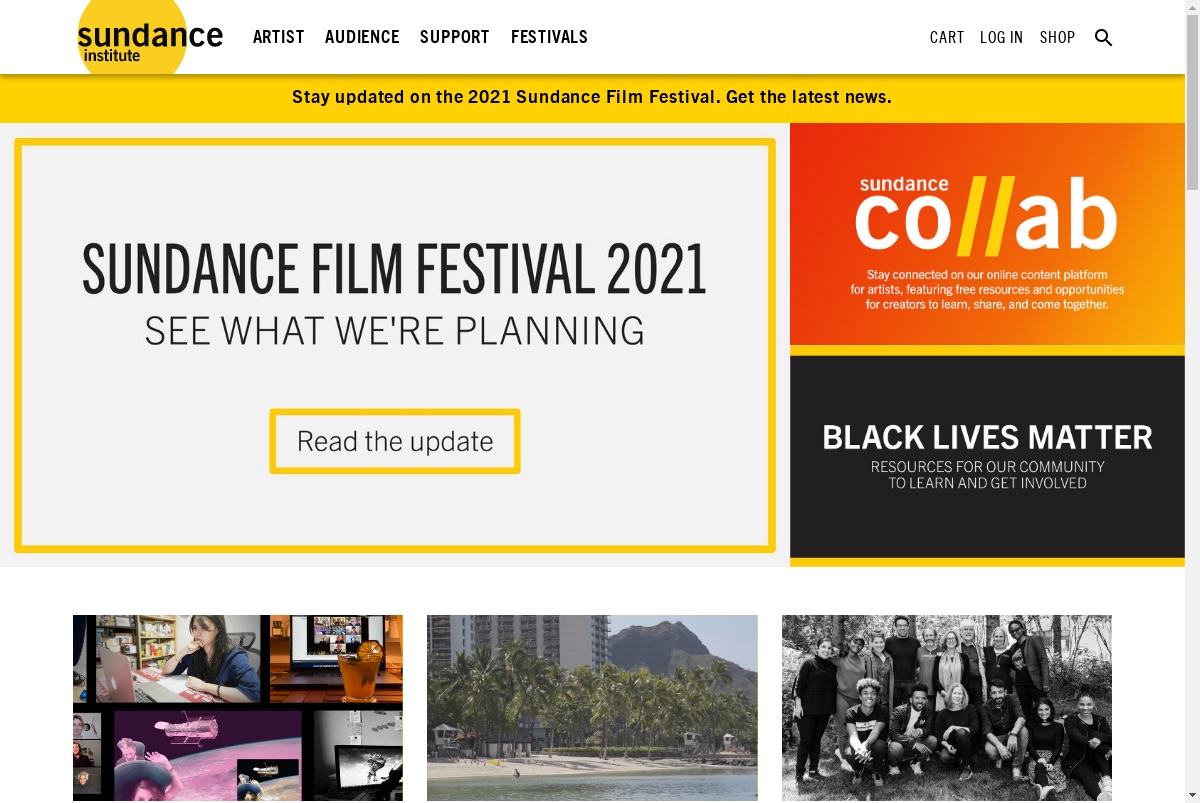Open the Black Lives Matter resources tile
This screenshot has width=1200, height=803.
(987, 457)
